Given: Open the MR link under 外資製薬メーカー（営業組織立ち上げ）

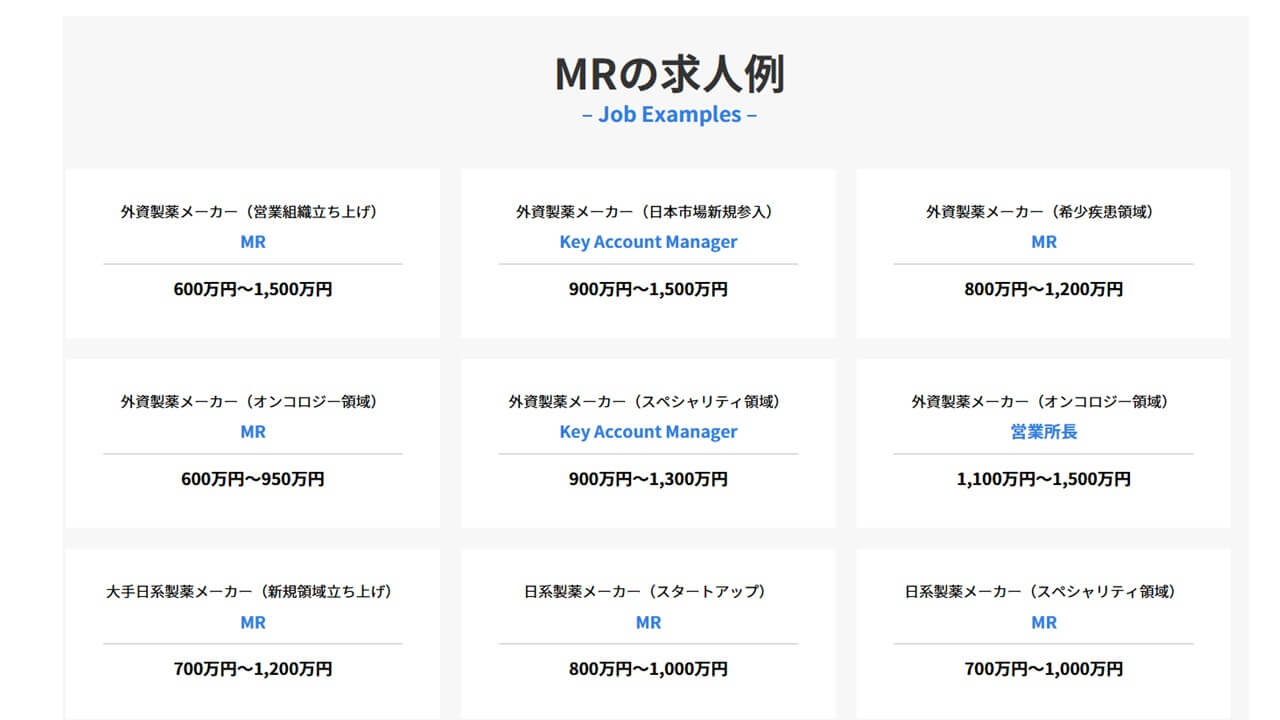Looking at the screenshot, I should [252, 241].
